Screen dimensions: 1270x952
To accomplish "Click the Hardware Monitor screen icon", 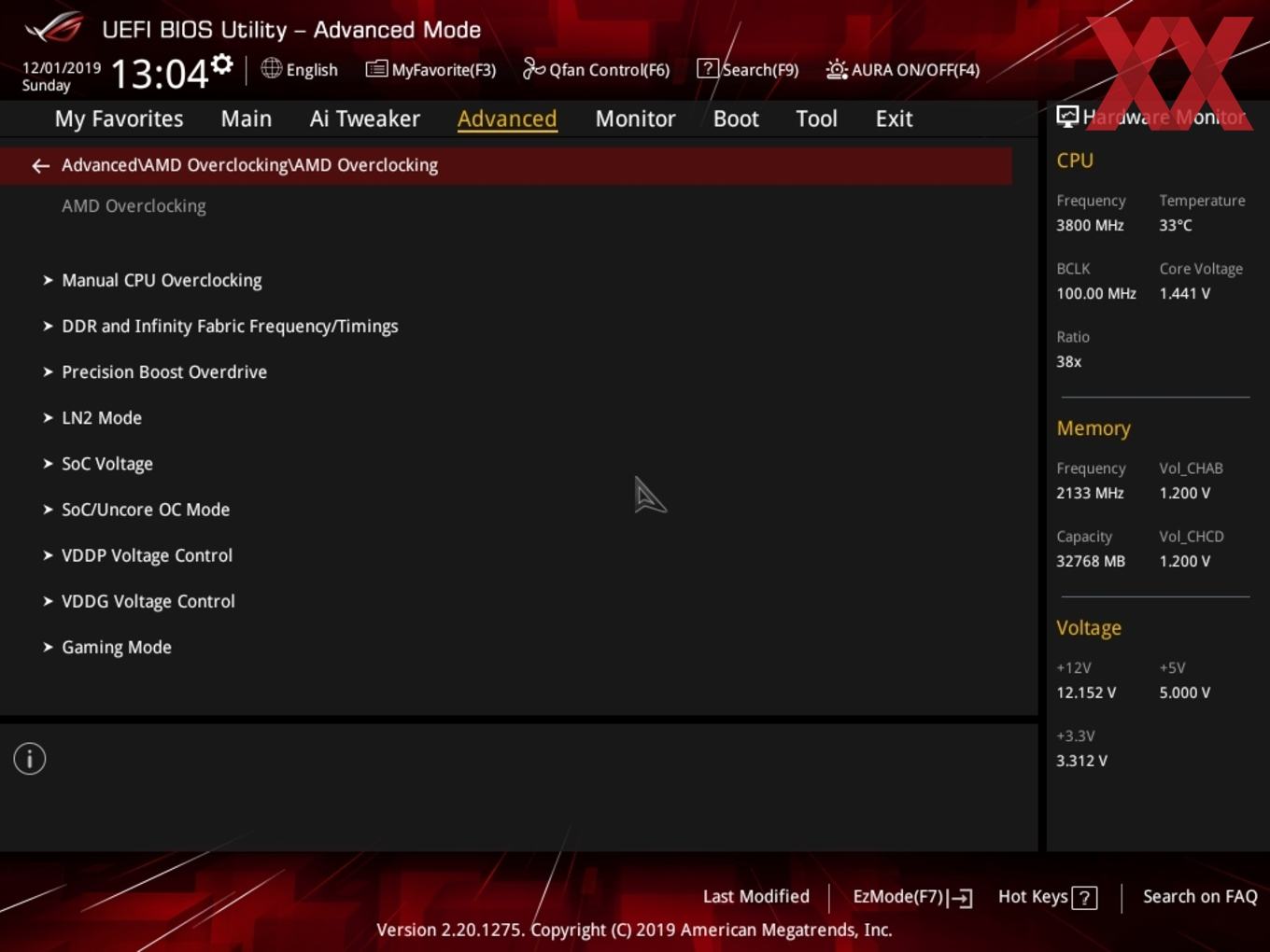I will [x=1067, y=116].
